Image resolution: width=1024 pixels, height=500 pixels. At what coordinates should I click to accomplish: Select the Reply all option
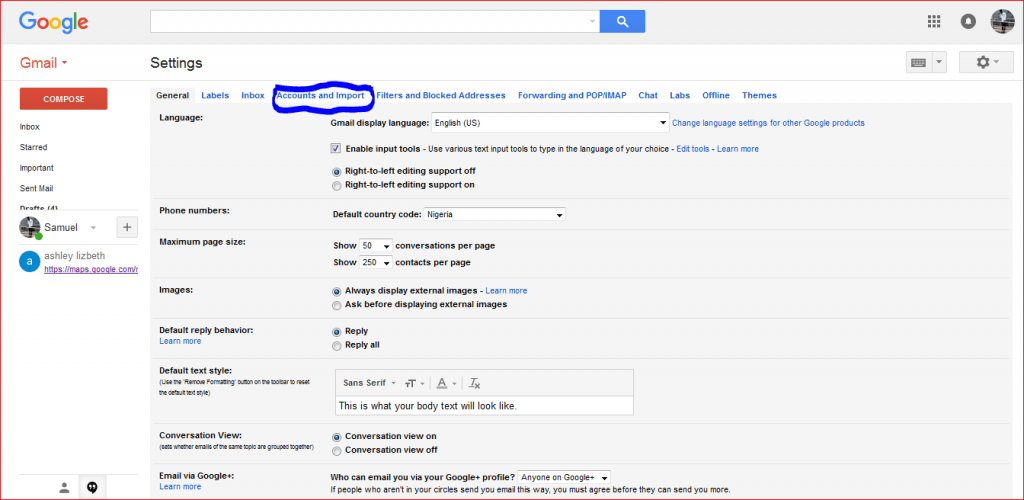(x=336, y=345)
